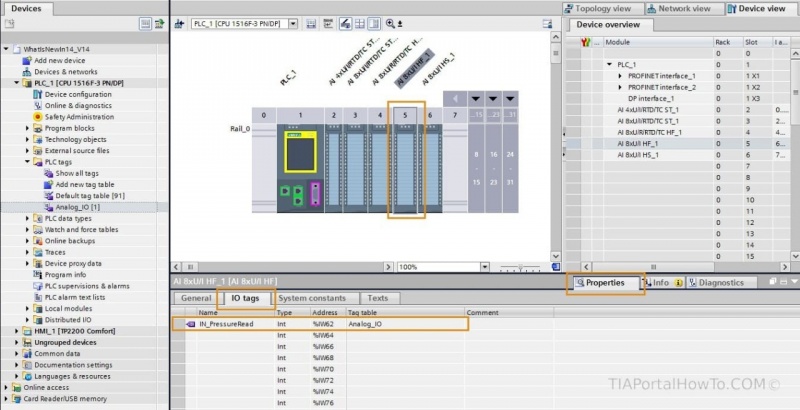Open Devices & networks entry

point(65,72)
